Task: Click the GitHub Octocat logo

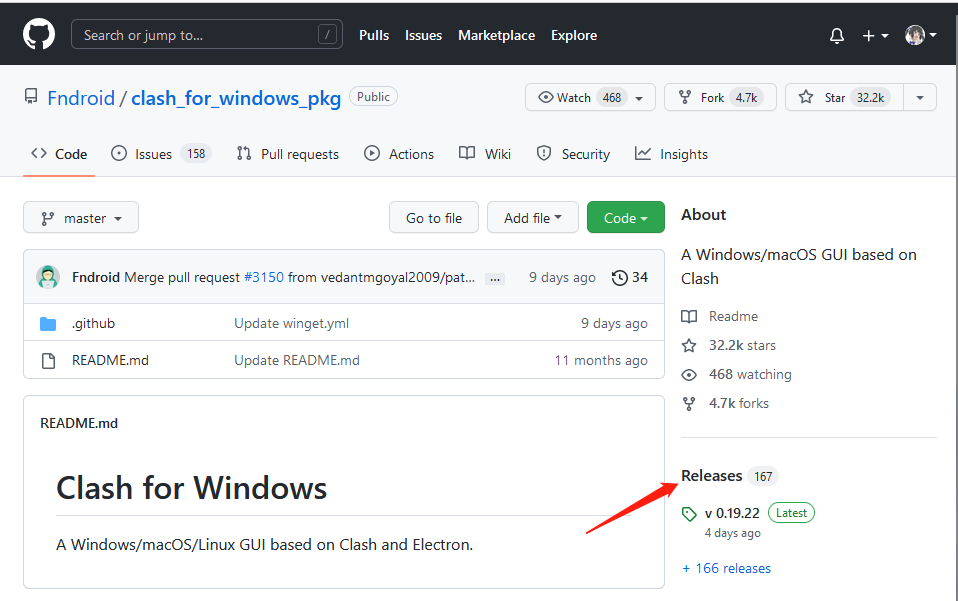Action: click(x=38, y=35)
